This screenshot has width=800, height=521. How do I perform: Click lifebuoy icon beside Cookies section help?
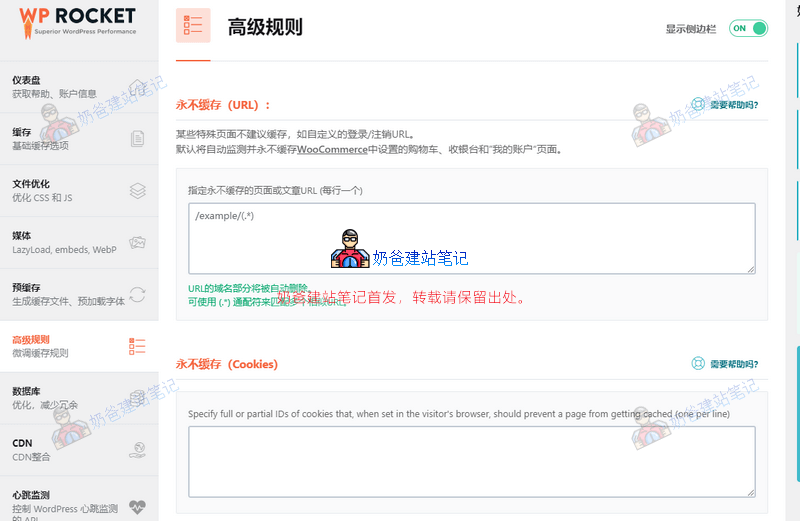(x=698, y=363)
